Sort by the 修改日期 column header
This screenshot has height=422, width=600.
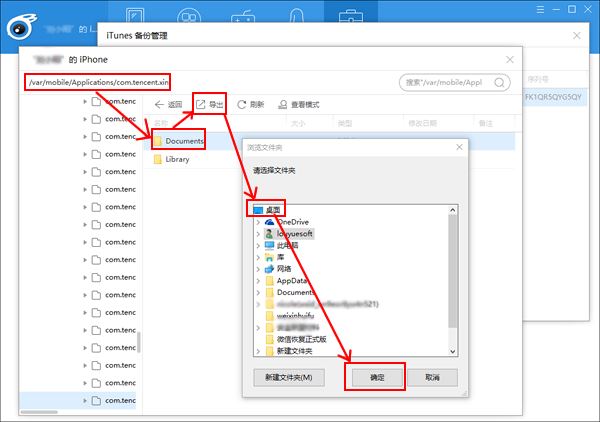tap(422, 123)
